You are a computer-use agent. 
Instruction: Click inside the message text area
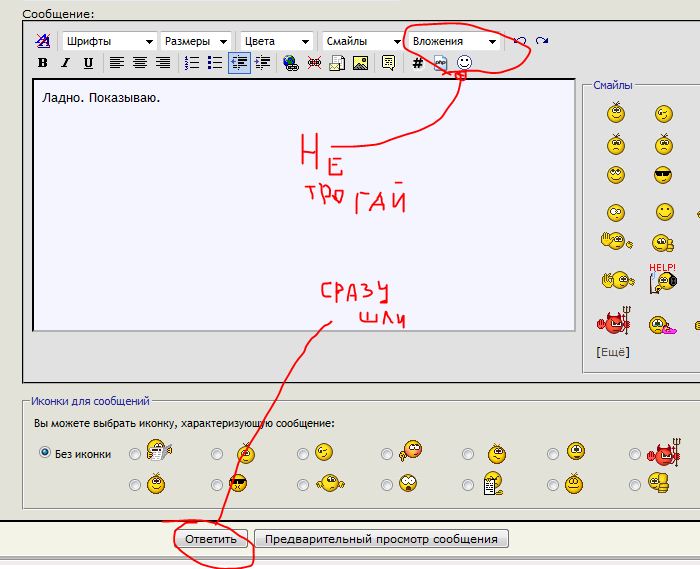[x=300, y=220]
